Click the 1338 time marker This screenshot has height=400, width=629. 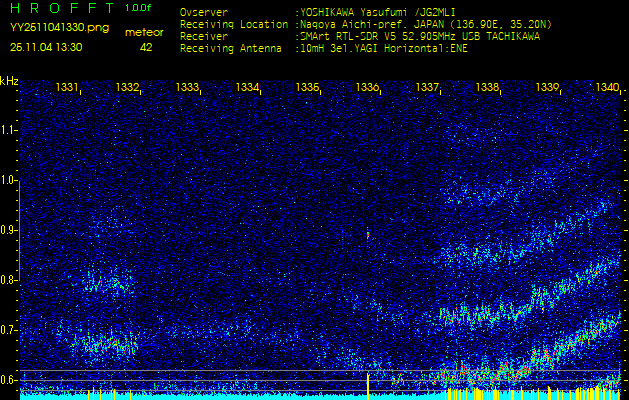click(x=487, y=87)
